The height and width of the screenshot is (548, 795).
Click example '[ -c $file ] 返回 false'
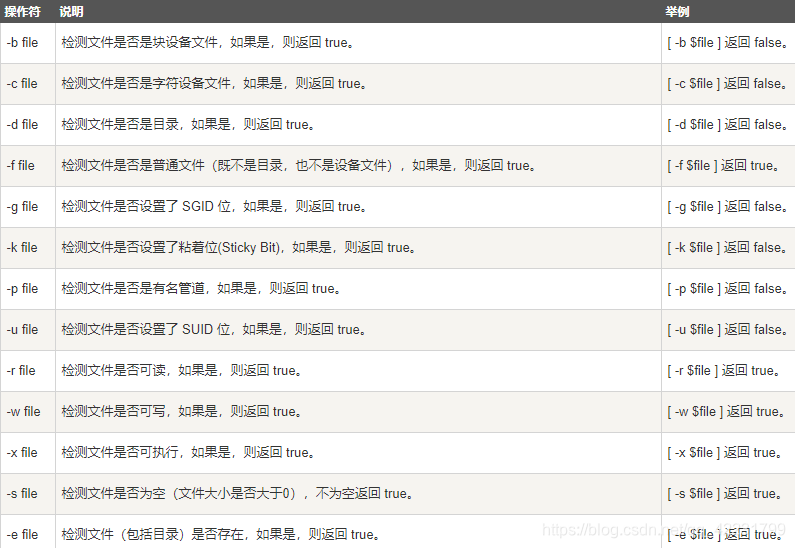coord(728,84)
